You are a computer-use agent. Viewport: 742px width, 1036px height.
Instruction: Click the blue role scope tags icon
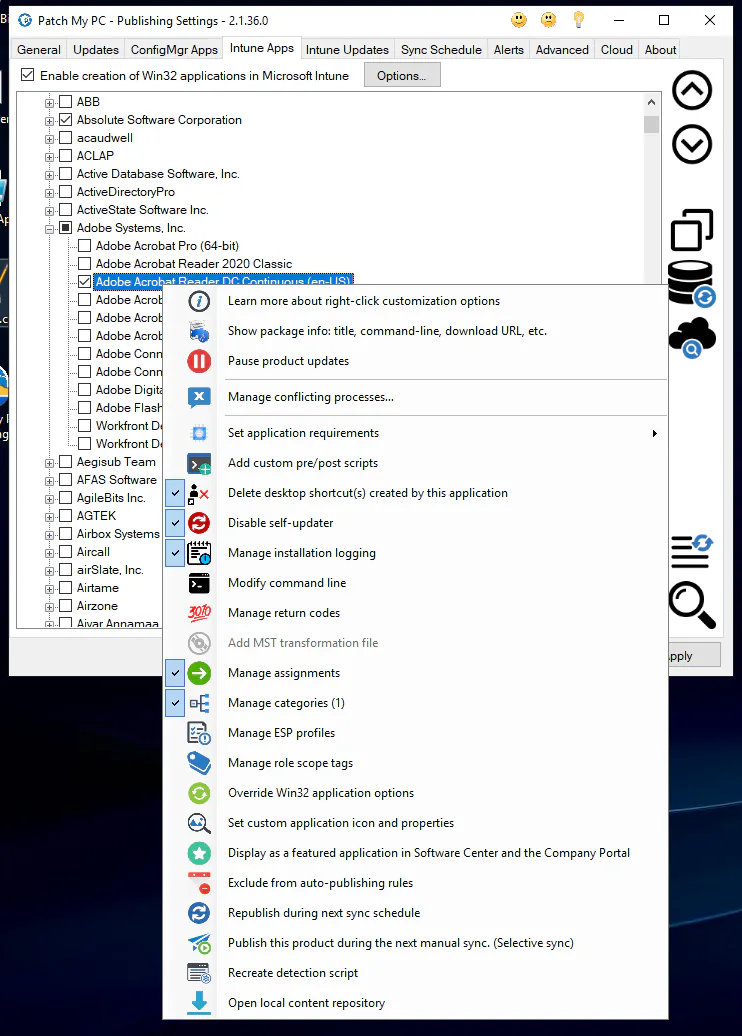[199, 763]
